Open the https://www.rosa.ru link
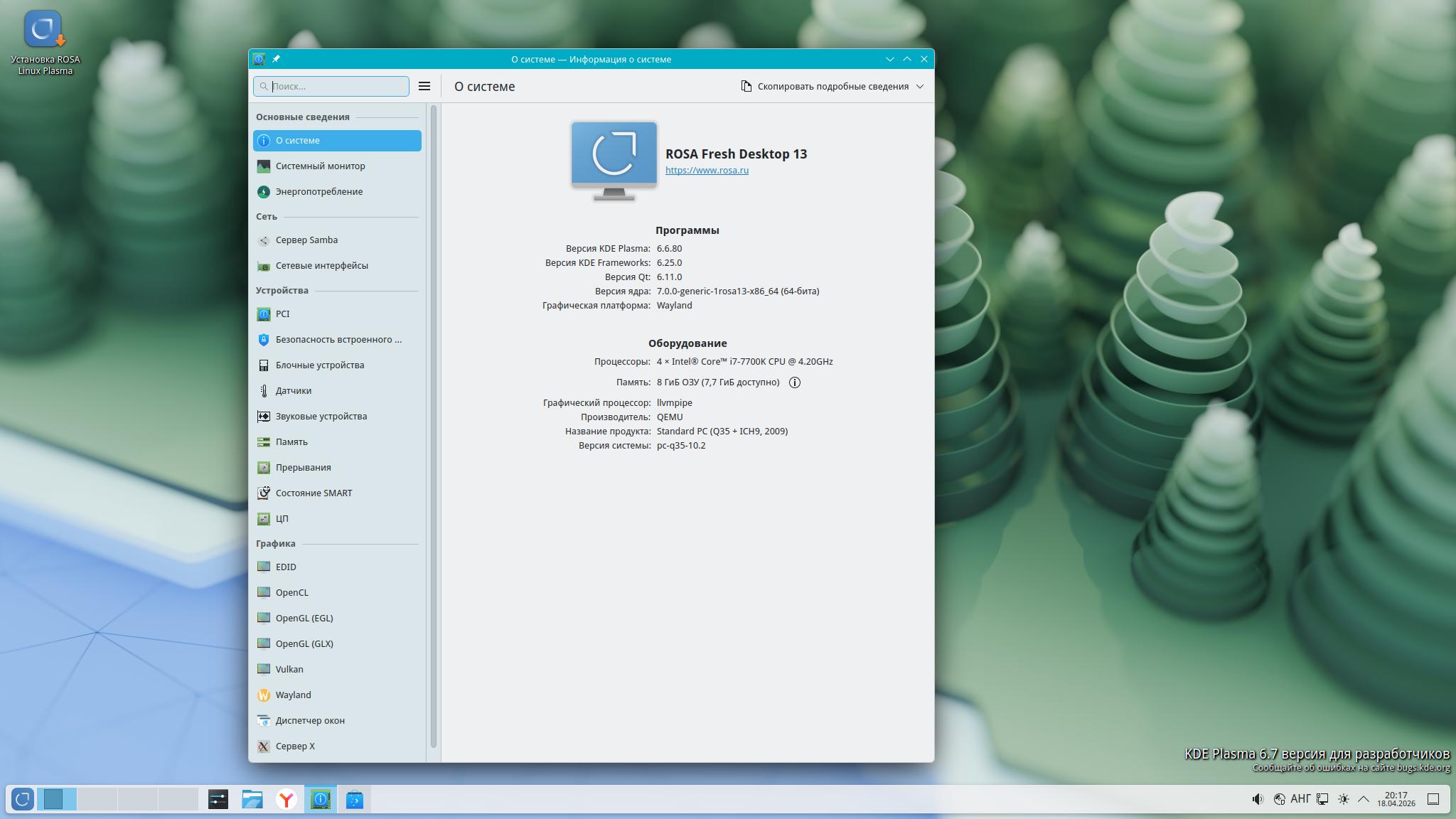The height and width of the screenshot is (819, 1456). pyautogui.click(x=707, y=171)
